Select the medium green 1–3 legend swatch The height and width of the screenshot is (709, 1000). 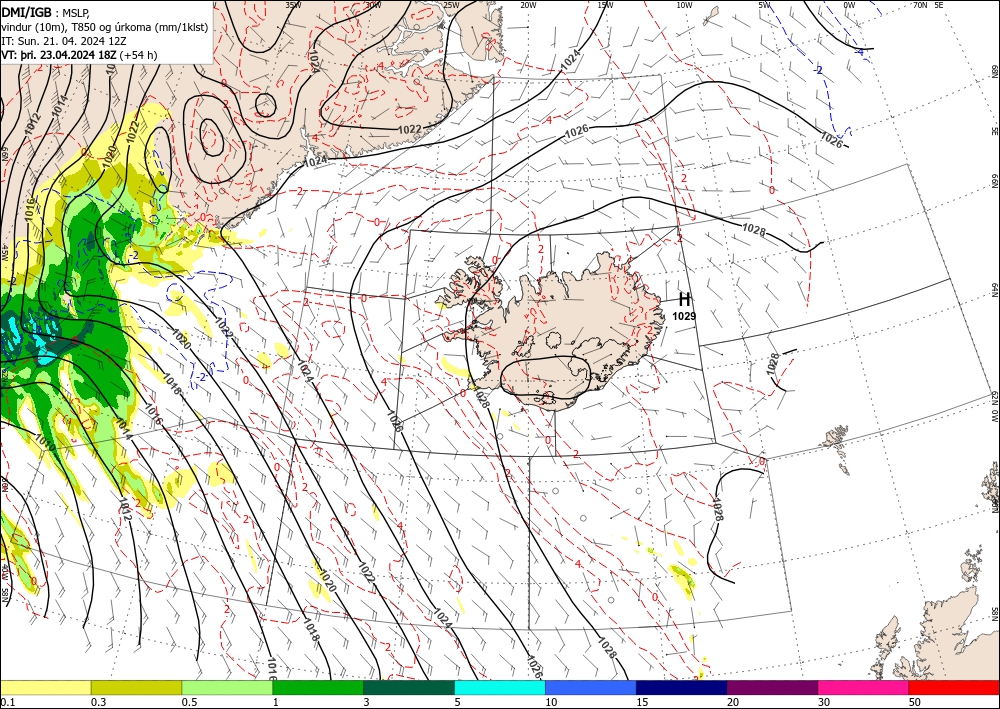coord(318,687)
